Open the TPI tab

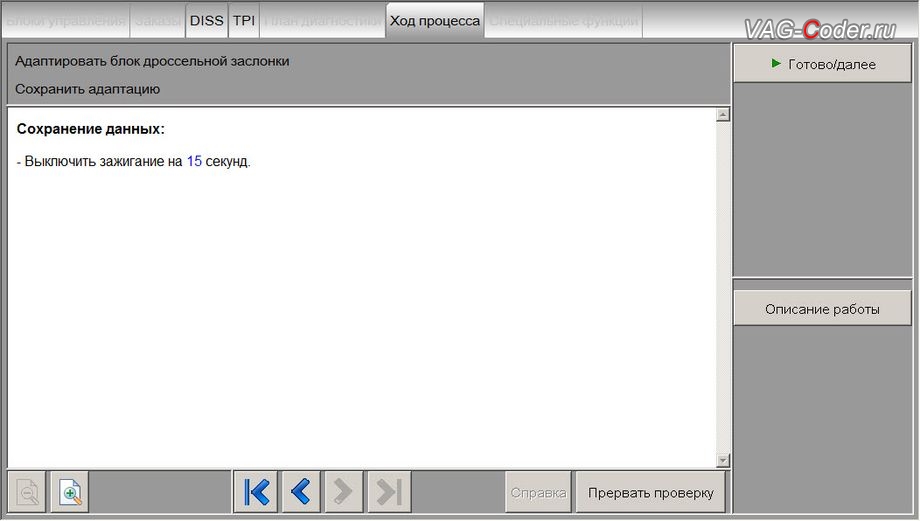coord(243,21)
